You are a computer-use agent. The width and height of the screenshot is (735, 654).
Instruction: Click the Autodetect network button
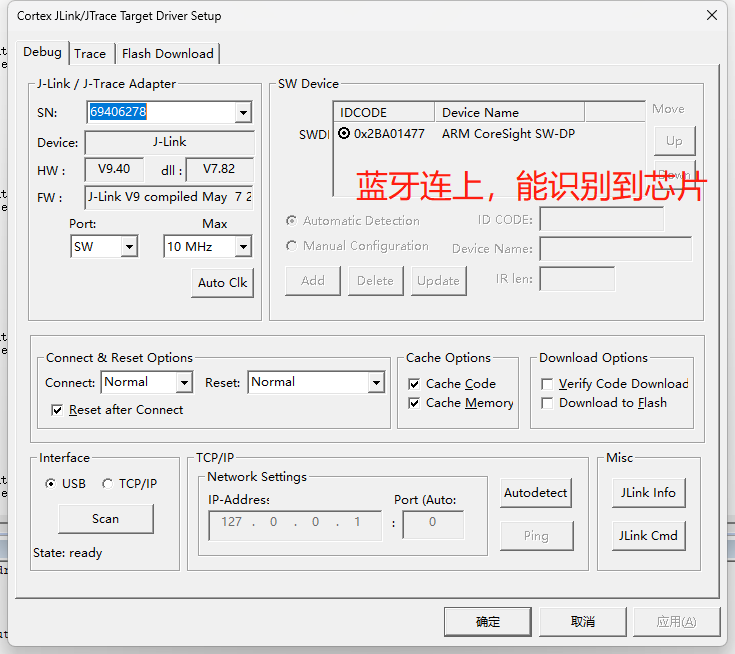[536, 493]
